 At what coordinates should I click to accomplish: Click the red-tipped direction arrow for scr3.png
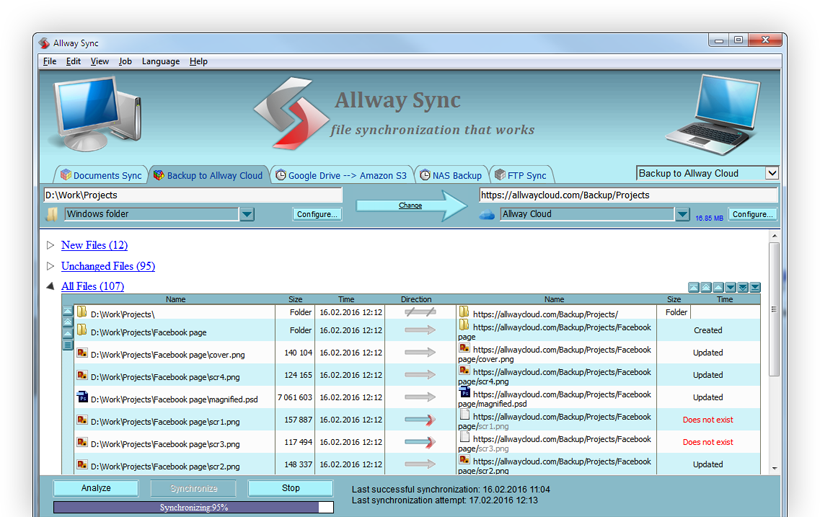[x=420, y=442]
